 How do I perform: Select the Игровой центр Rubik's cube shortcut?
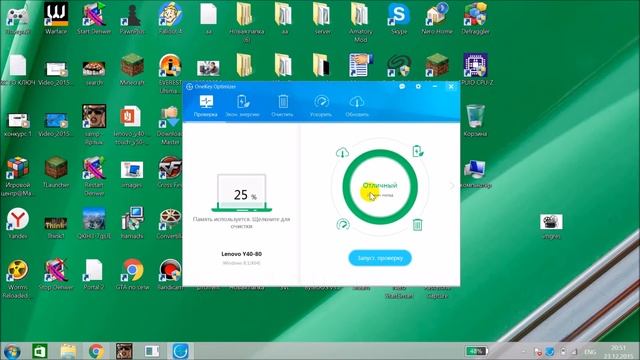click(x=18, y=176)
